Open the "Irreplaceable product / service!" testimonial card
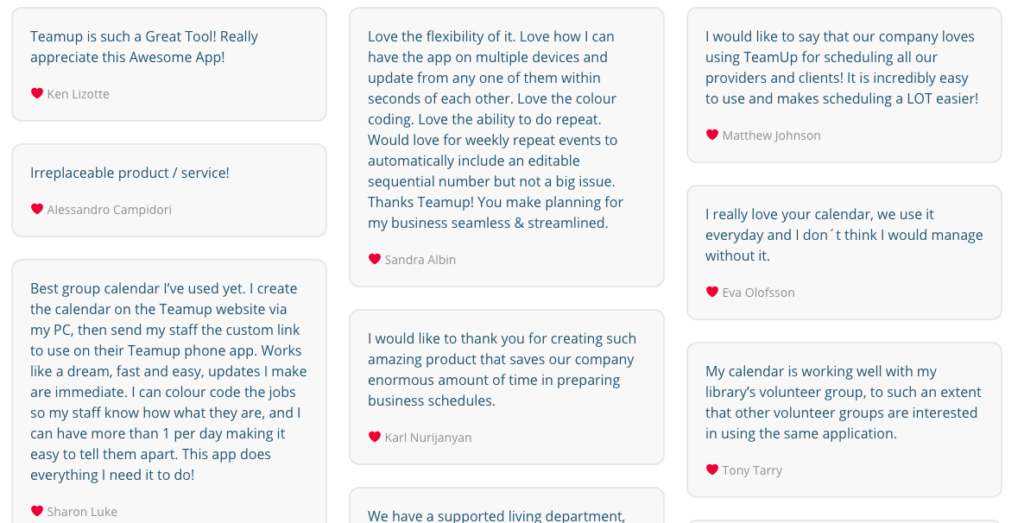Screen dimensions: 1024x523 pyautogui.click(x=169, y=191)
